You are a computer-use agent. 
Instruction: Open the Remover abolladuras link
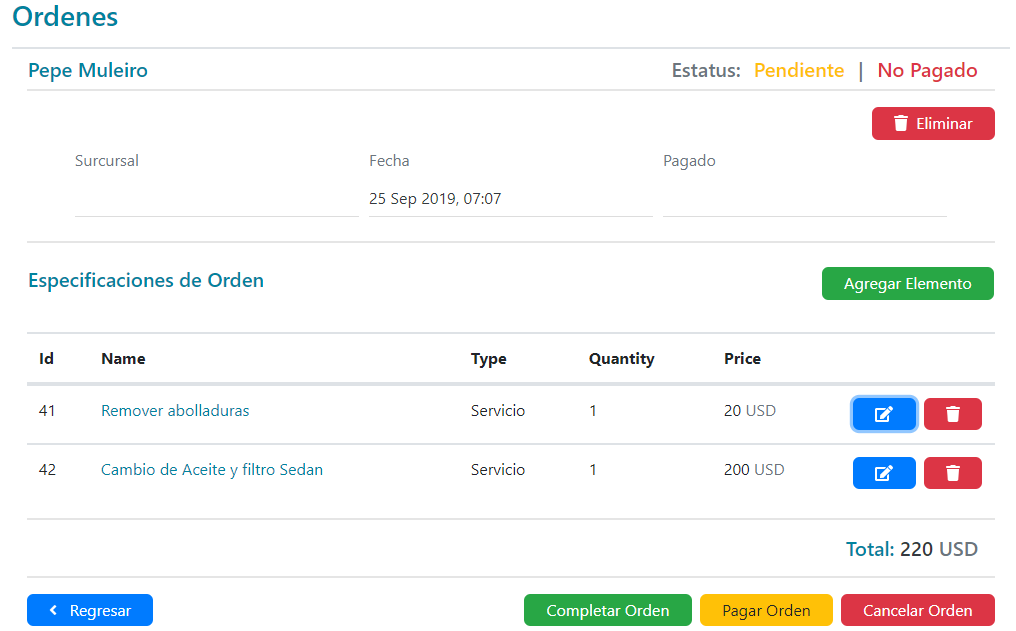point(175,411)
